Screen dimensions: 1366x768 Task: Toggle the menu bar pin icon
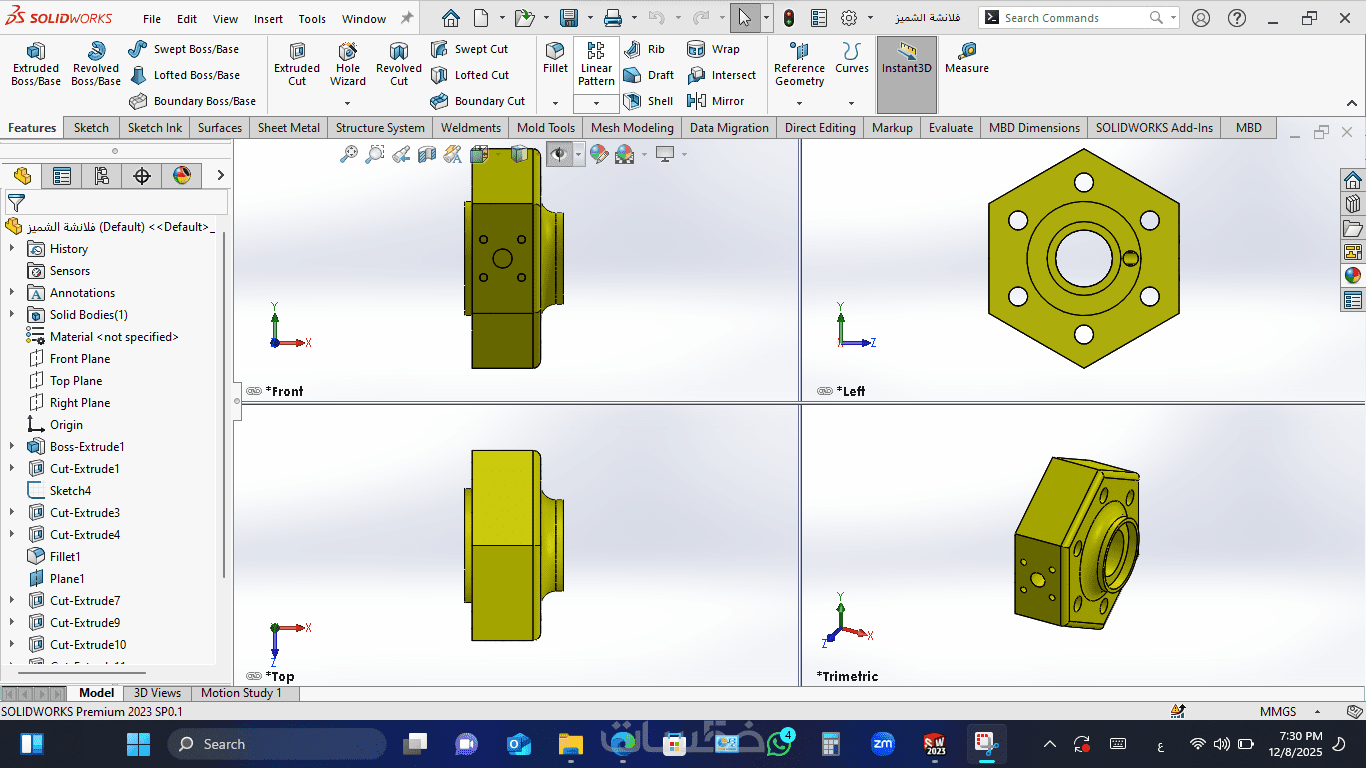point(406,18)
